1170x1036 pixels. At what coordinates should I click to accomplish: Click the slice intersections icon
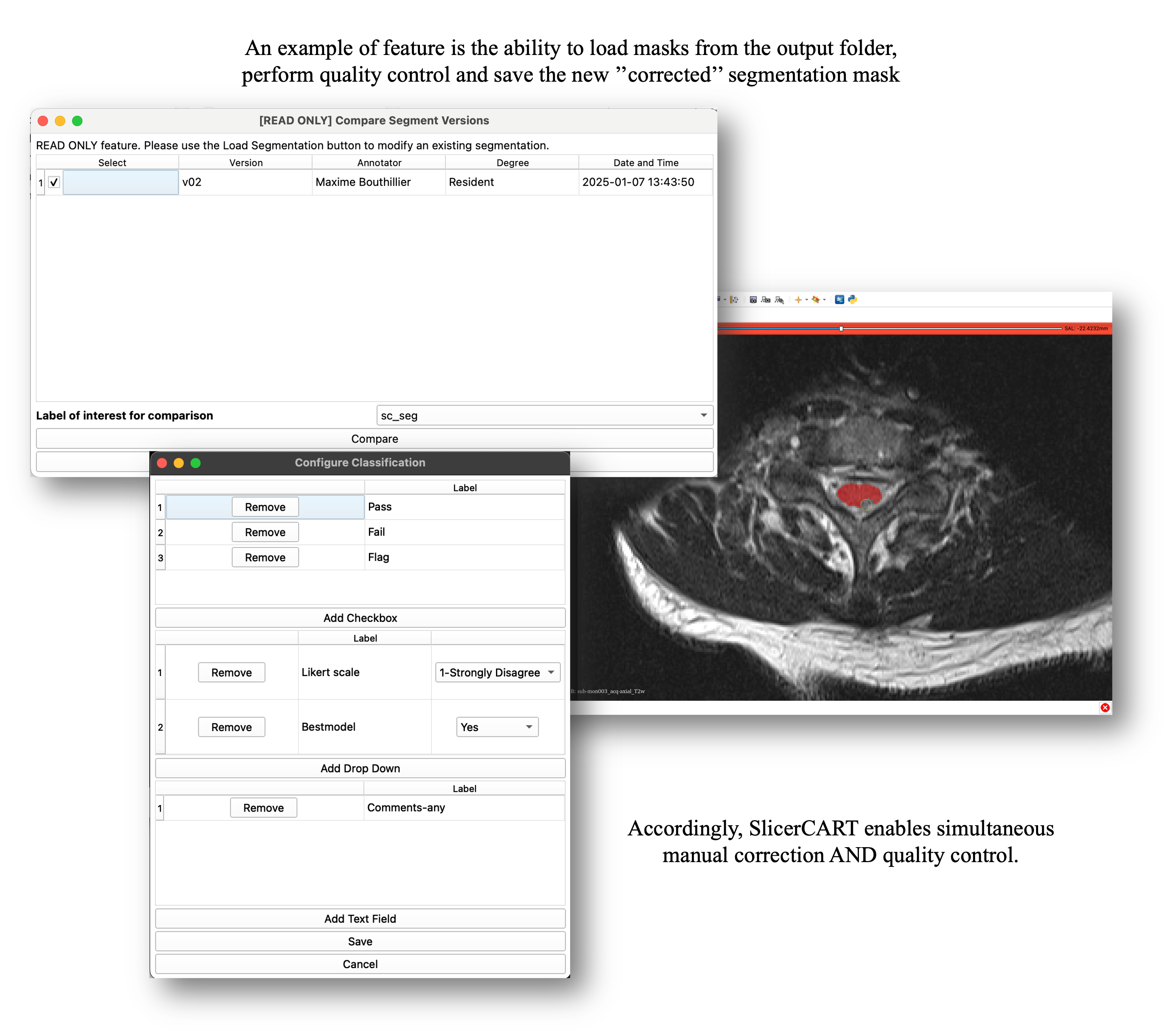(x=816, y=299)
